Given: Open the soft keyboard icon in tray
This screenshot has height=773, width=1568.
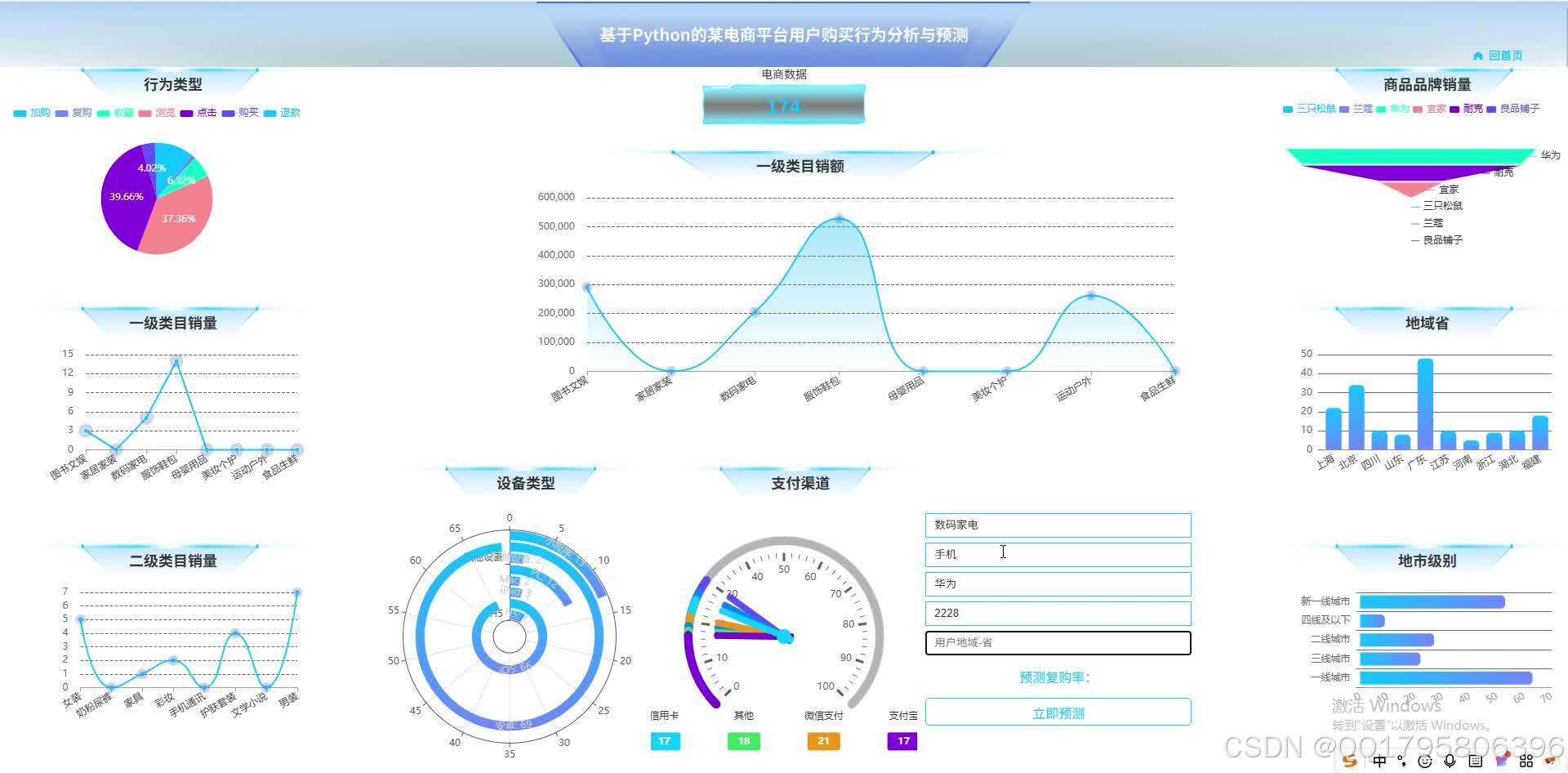Looking at the screenshot, I should 1475,761.
